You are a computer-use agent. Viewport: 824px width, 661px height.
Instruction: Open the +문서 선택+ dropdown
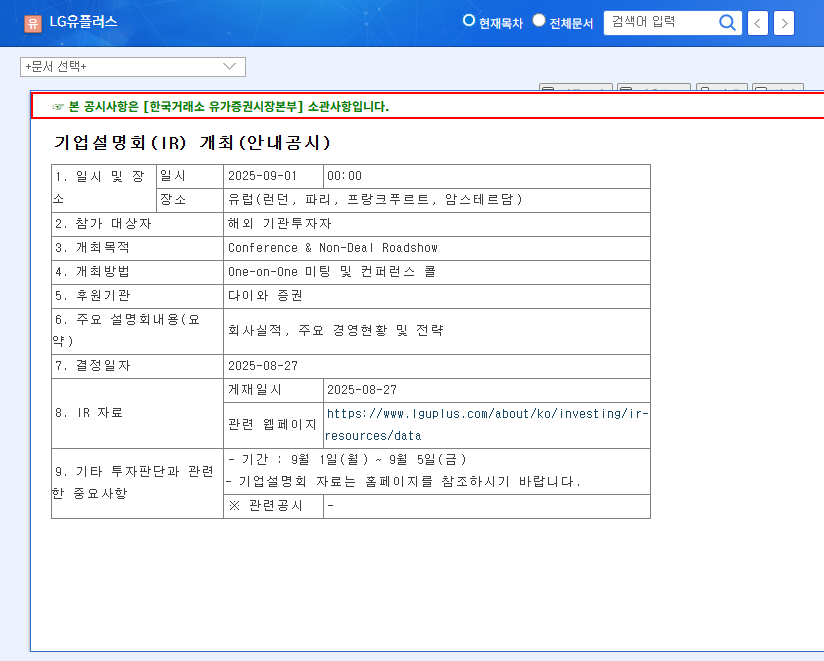pyautogui.click(x=133, y=67)
